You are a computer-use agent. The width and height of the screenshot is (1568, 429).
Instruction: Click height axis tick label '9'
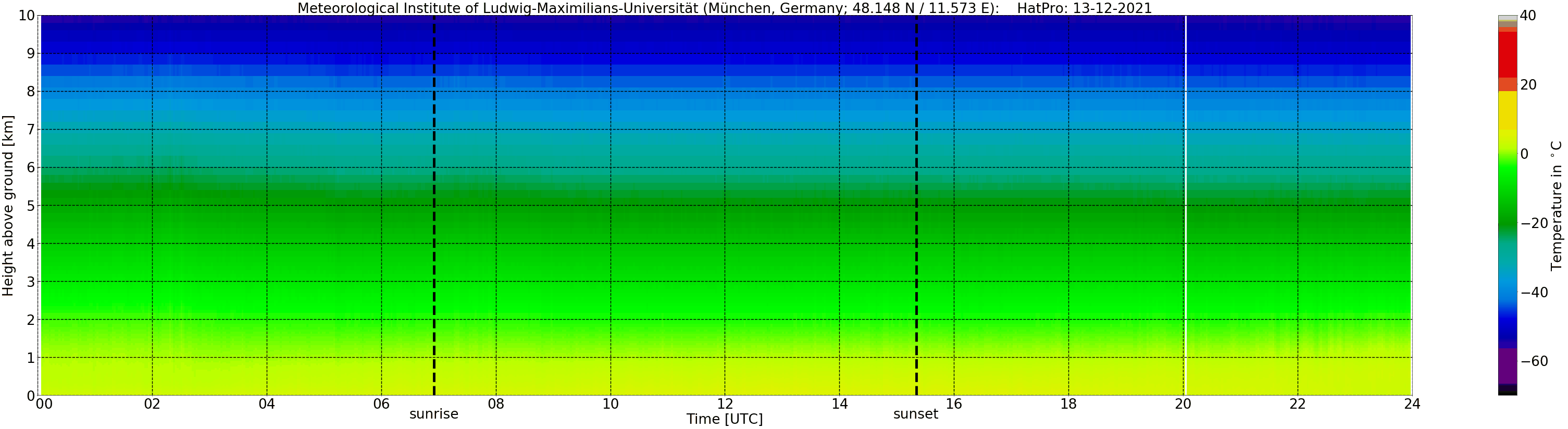(x=30, y=54)
